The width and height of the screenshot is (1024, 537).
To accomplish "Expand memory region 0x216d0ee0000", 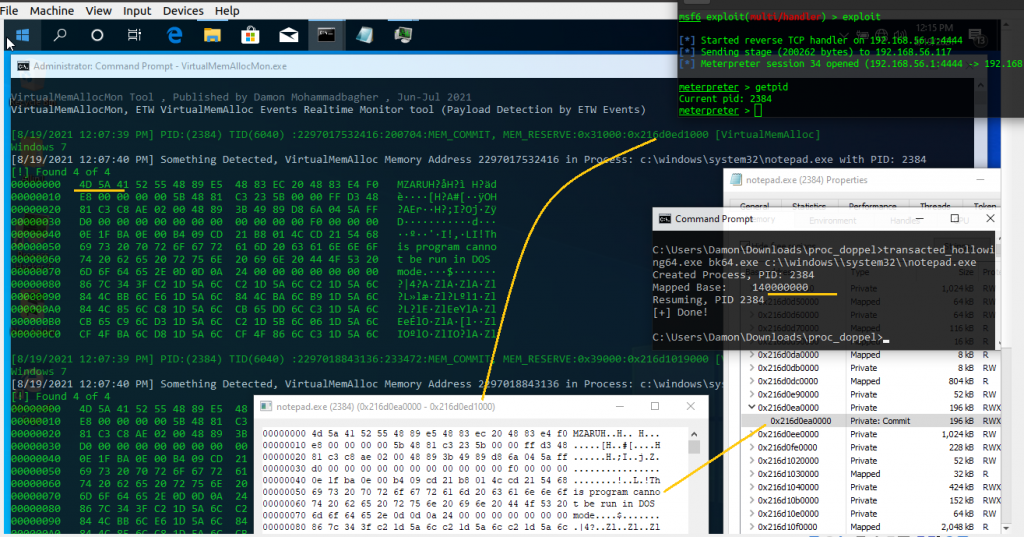I will click(751, 434).
